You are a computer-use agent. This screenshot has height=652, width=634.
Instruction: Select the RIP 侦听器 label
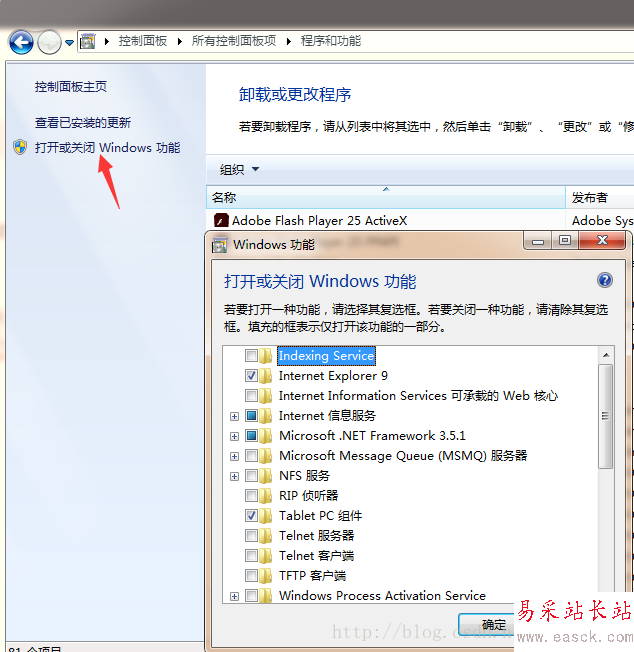308,496
